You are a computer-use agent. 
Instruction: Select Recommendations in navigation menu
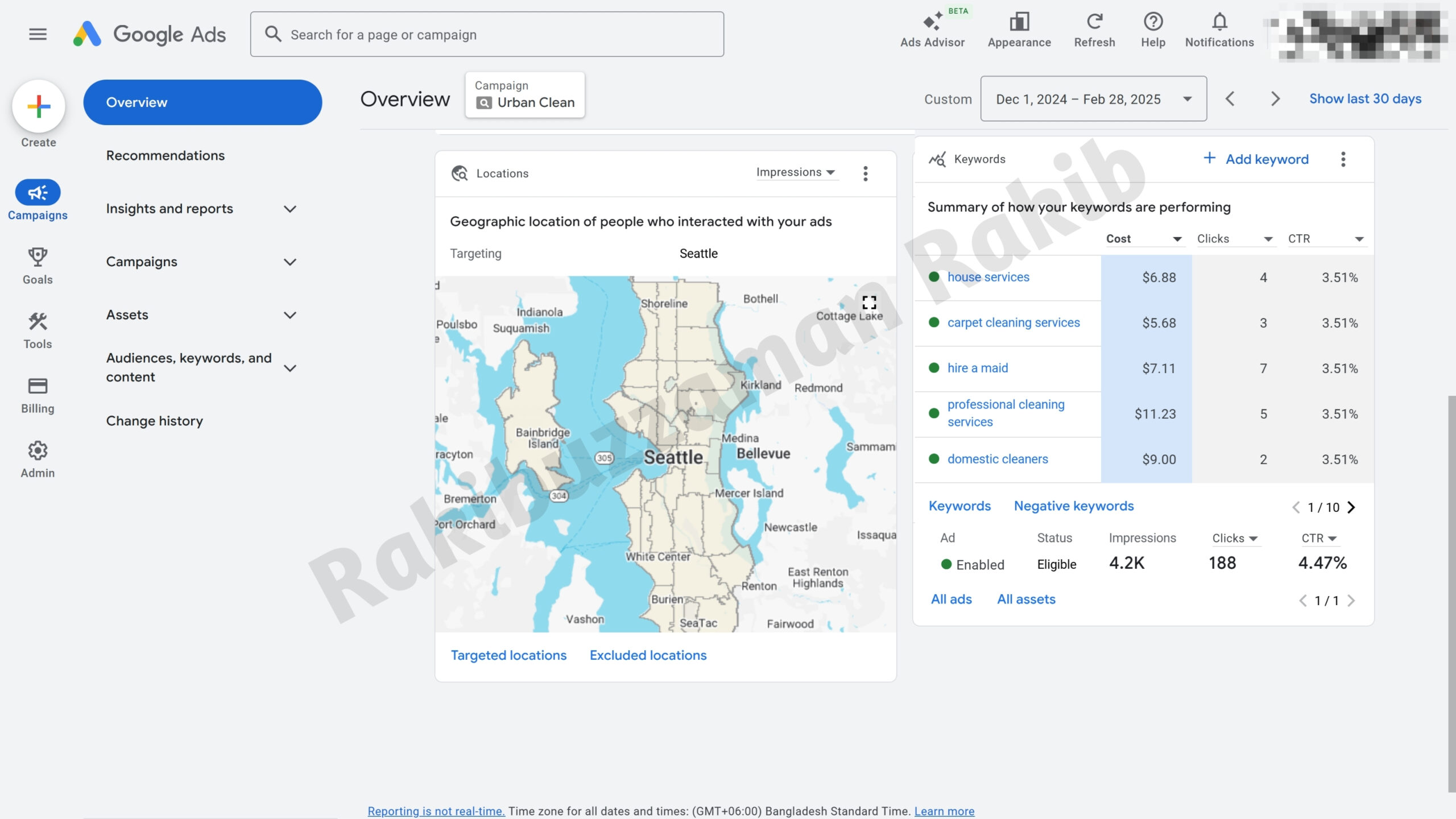(165, 155)
